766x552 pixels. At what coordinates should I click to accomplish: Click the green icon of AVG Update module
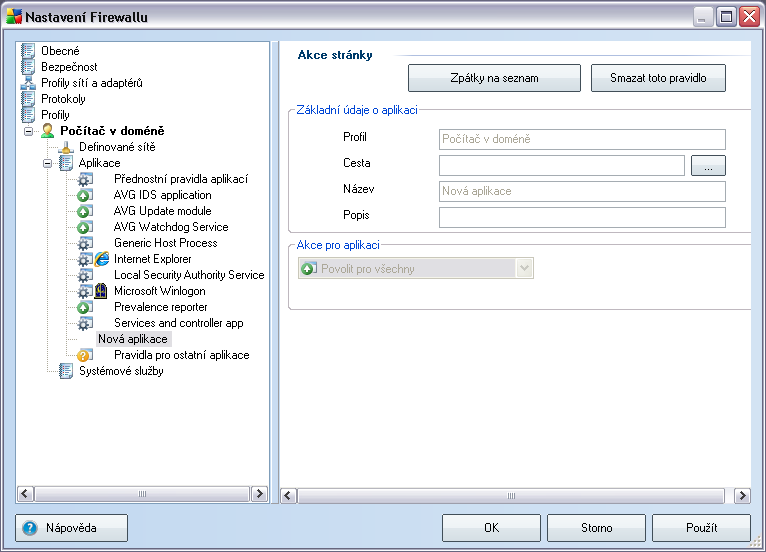coord(85,212)
